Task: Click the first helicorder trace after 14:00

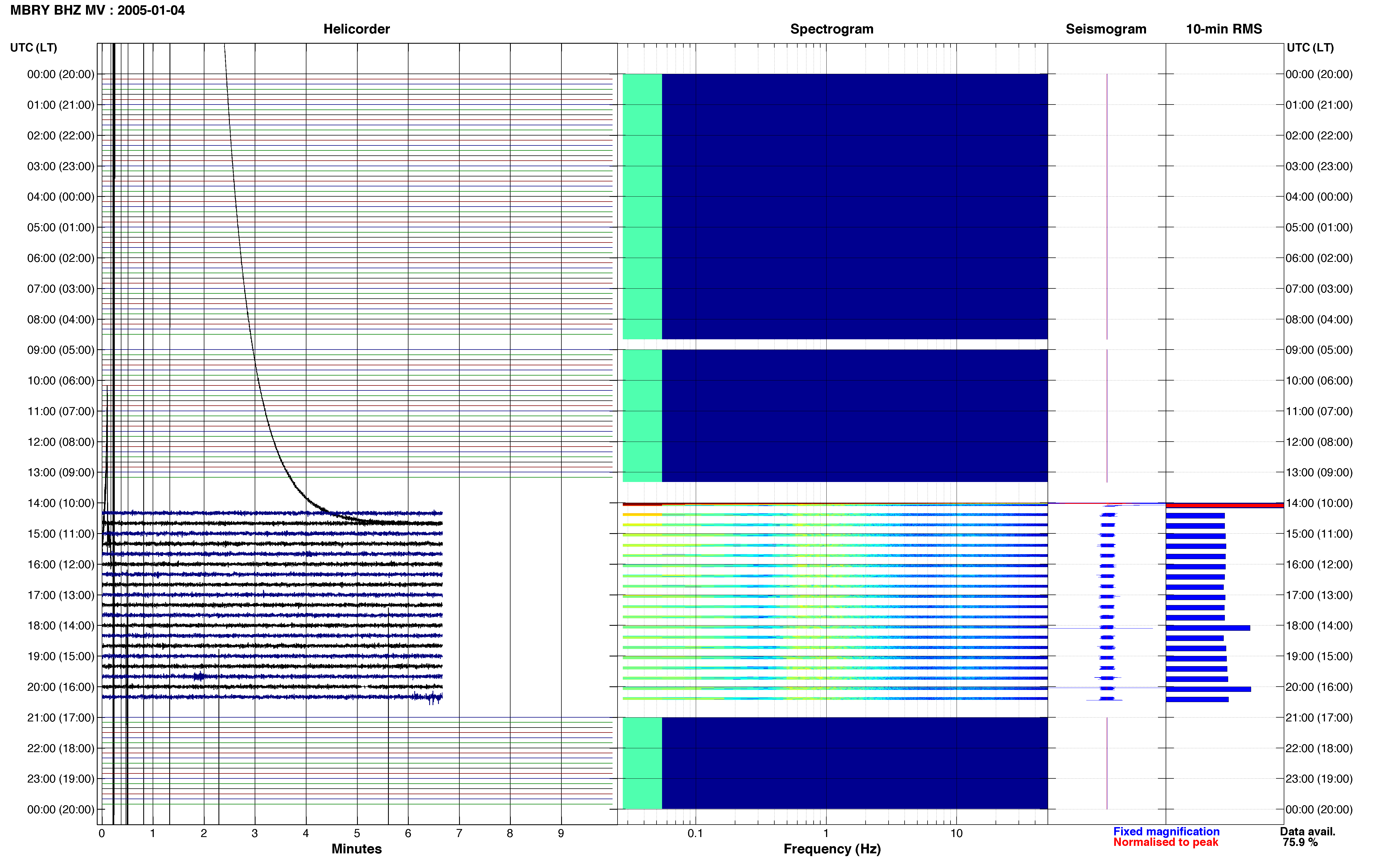Action: 272,513
